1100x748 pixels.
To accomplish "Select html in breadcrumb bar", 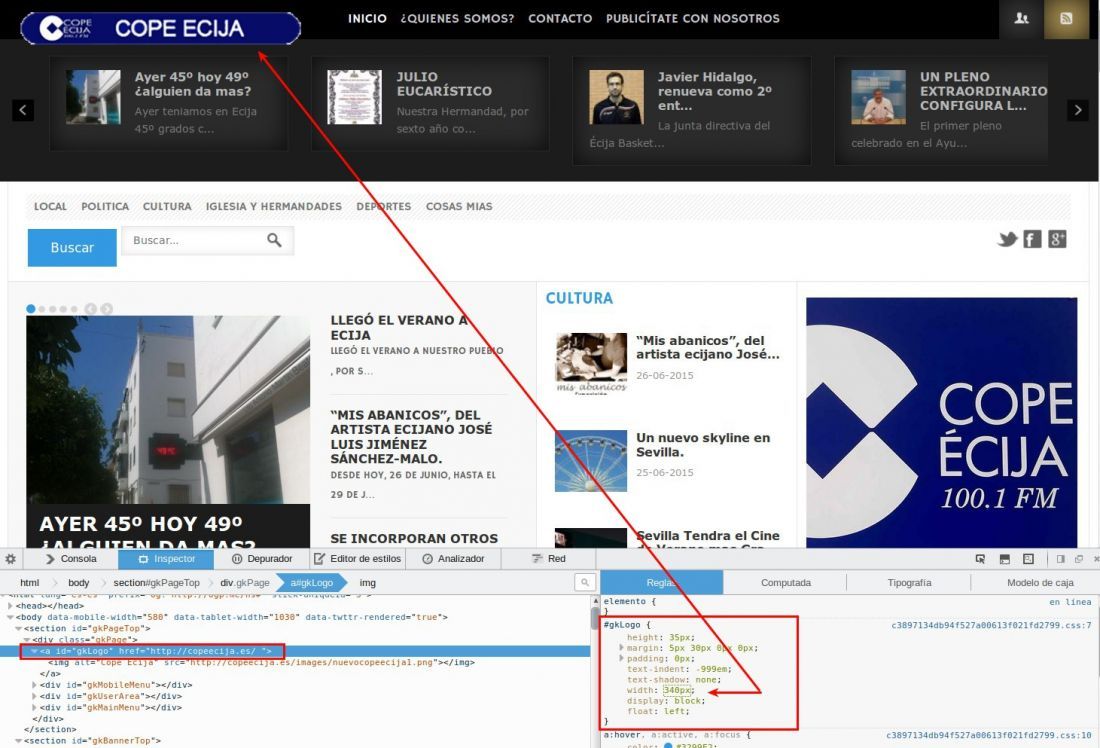I will coord(29,582).
